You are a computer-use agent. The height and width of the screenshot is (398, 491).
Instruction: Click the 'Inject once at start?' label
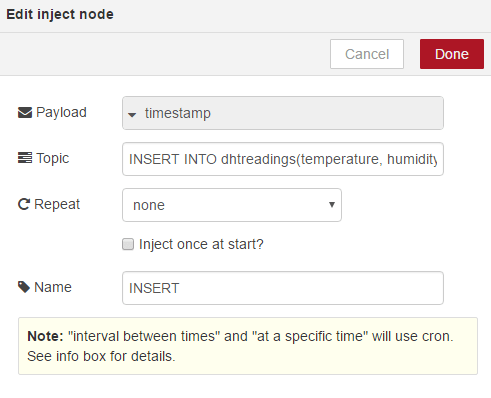click(201, 244)
